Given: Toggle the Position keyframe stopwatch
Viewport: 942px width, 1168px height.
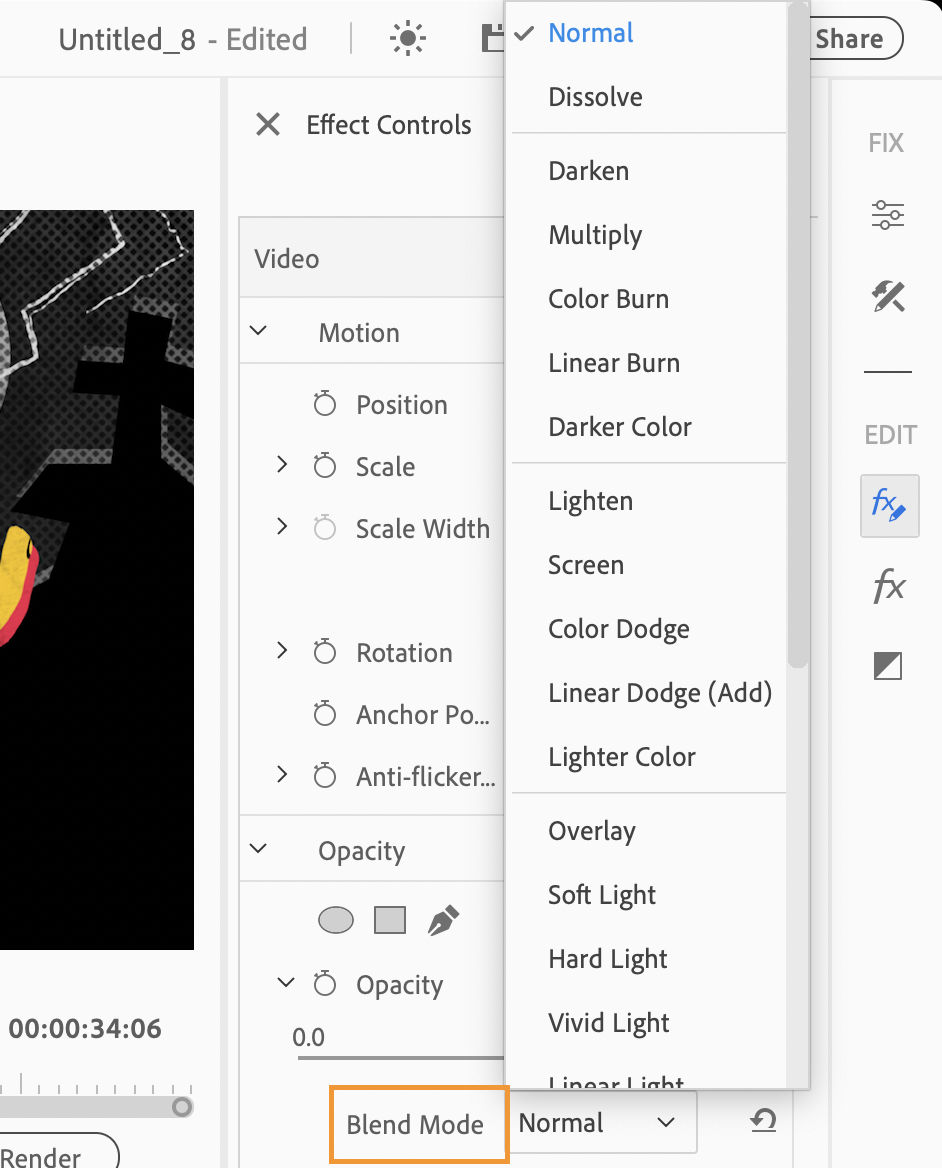Looking at the screenshot, I should pos(324,404).
